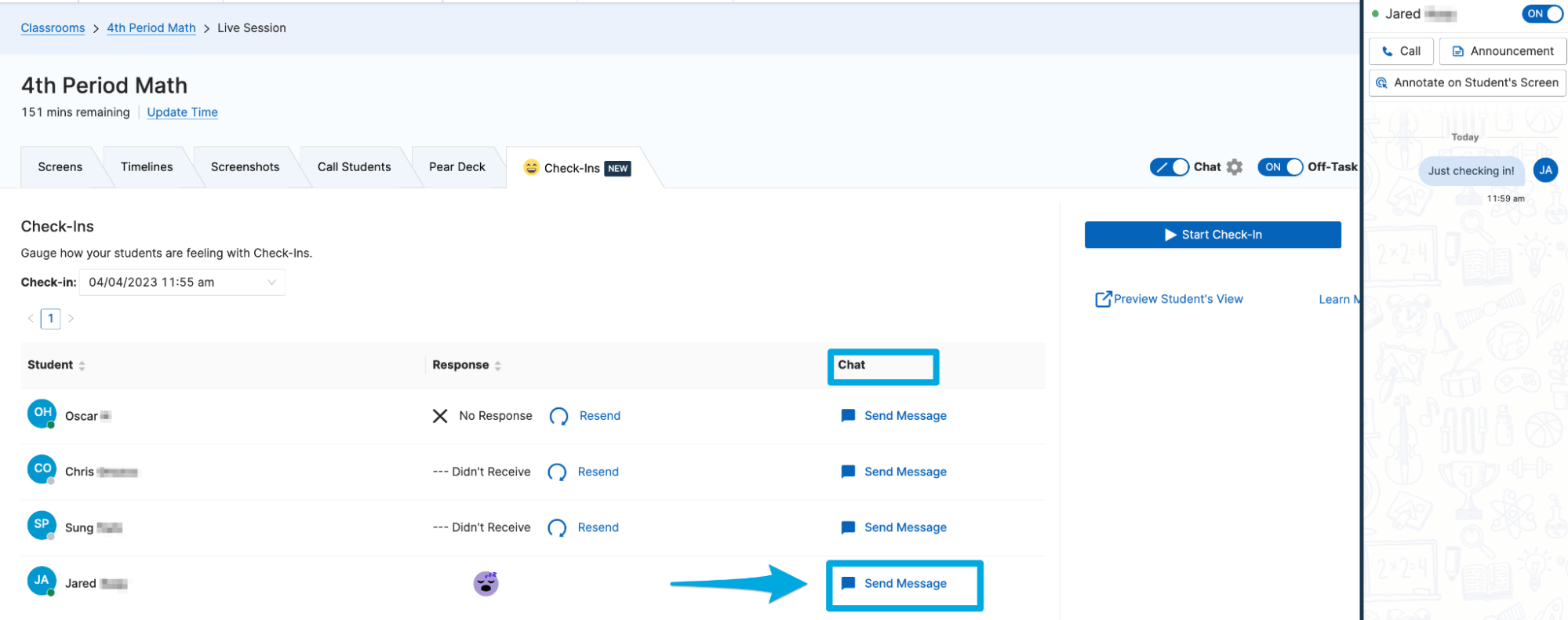Go to next page arrow
Image resolution: width=1568 pixels, height=620 pixels.
[71, 319]
